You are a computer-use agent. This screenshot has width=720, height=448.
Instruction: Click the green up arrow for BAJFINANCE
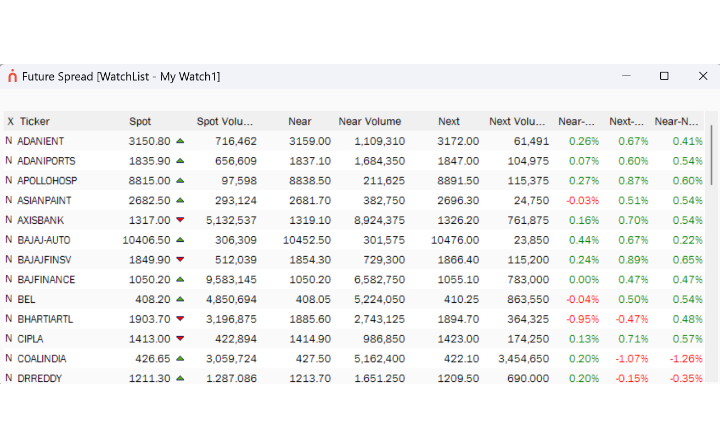(x=180, y=279)
